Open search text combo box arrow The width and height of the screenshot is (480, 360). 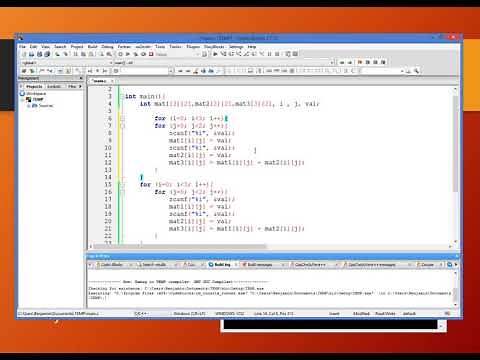coord(171,71)
